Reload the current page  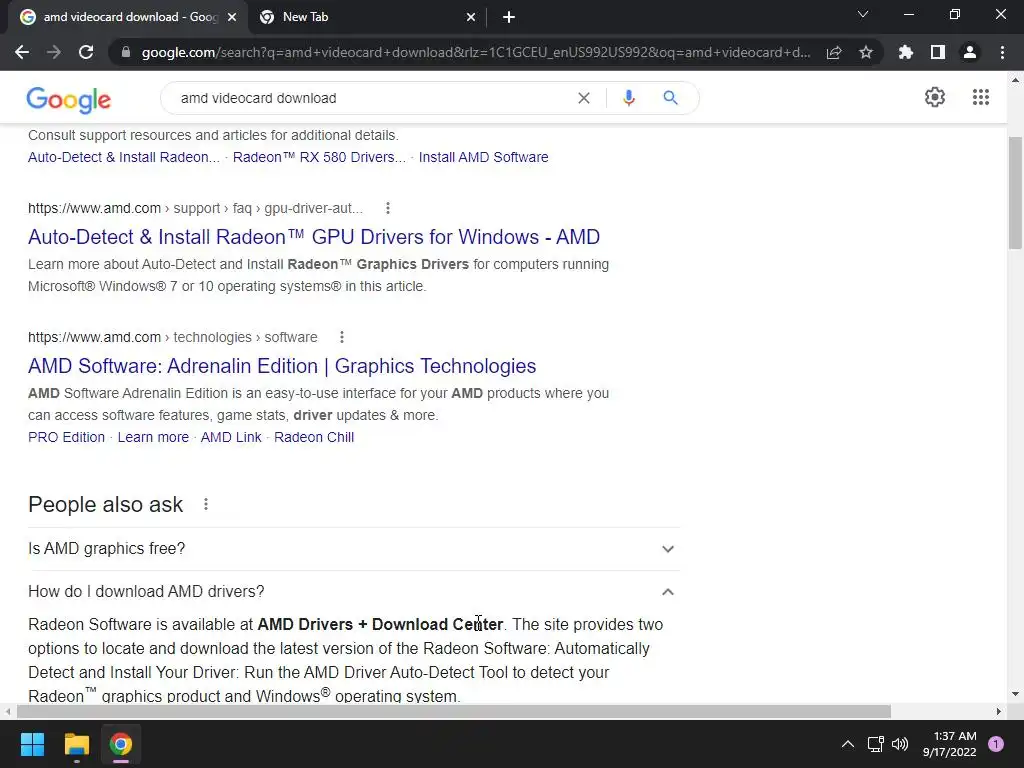click(86, 52)
